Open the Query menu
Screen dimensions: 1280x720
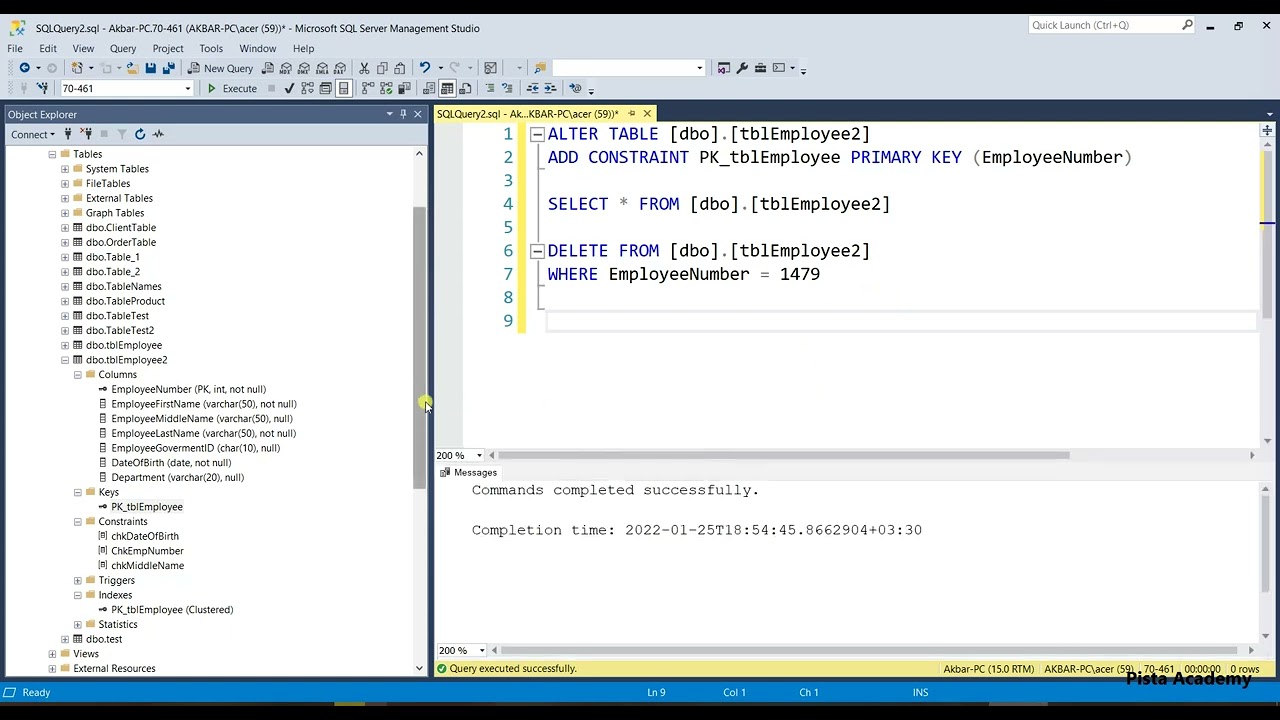pyautogui.click(x=123, y=48)
